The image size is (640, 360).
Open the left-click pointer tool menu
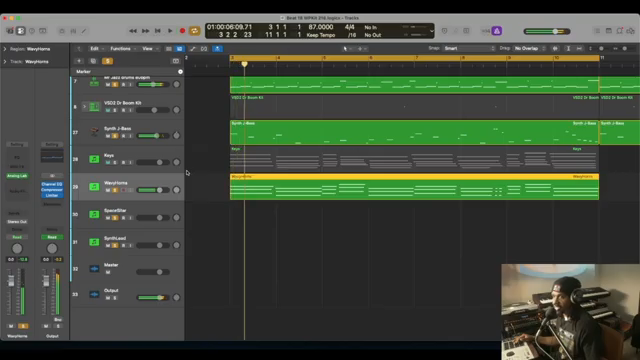347,49
